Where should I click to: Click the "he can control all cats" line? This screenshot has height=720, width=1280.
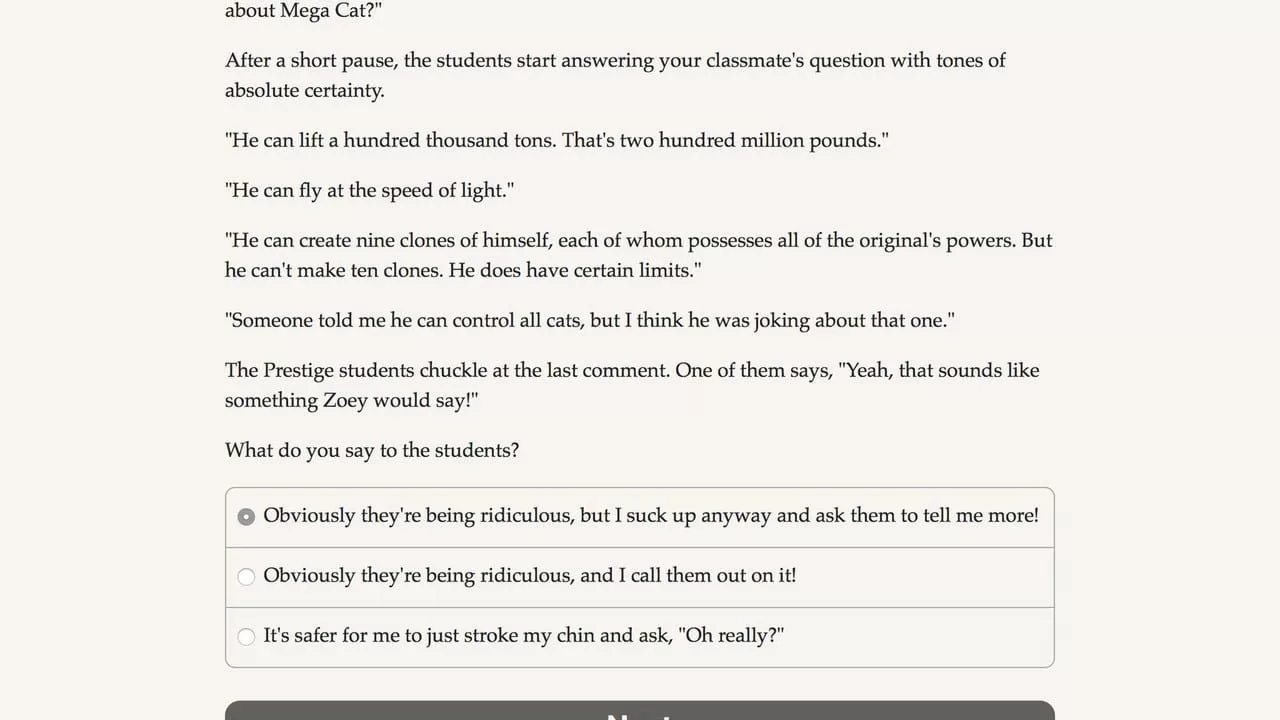click(x=590, y=321)
